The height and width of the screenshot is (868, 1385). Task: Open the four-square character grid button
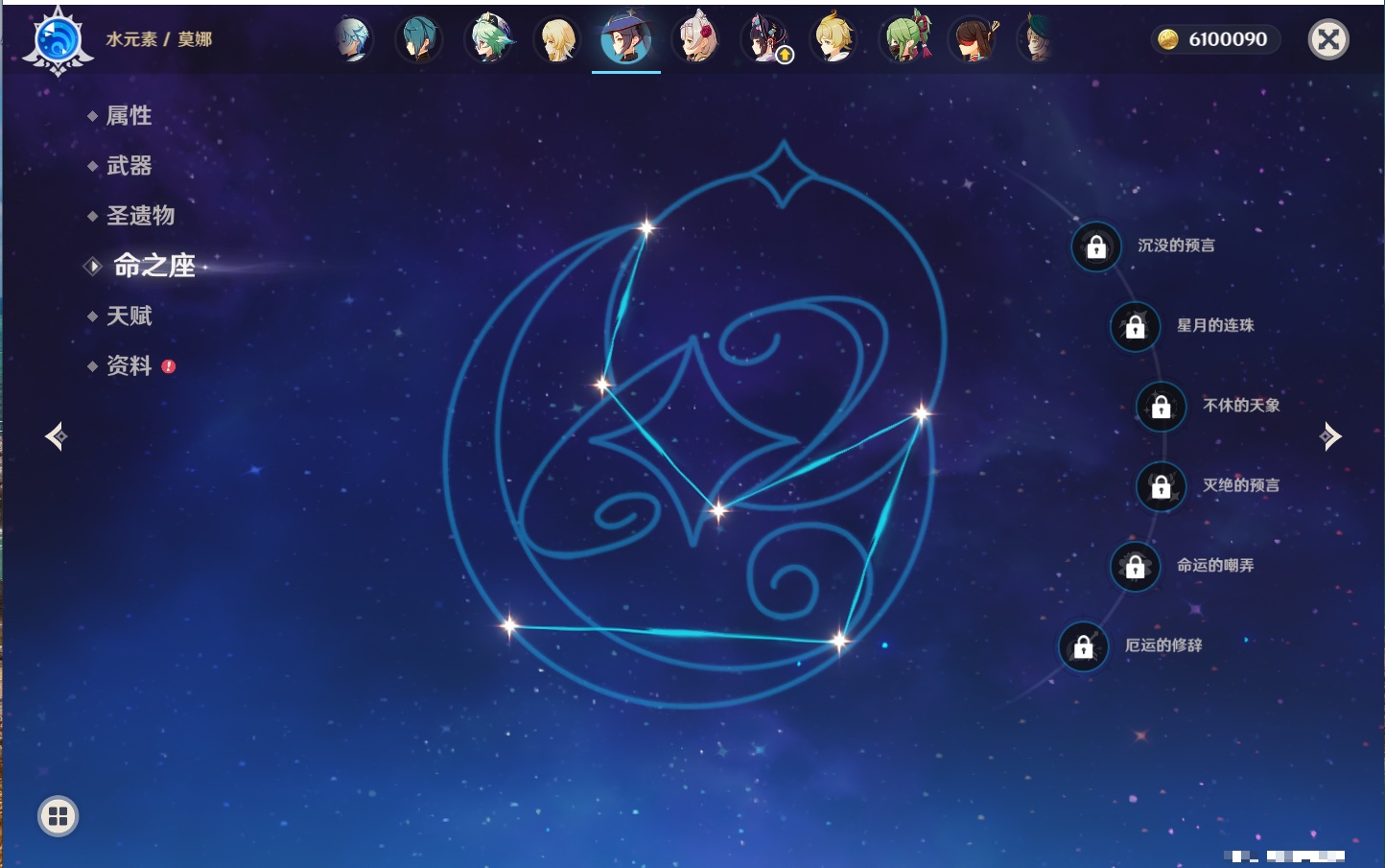pos(58,816)
